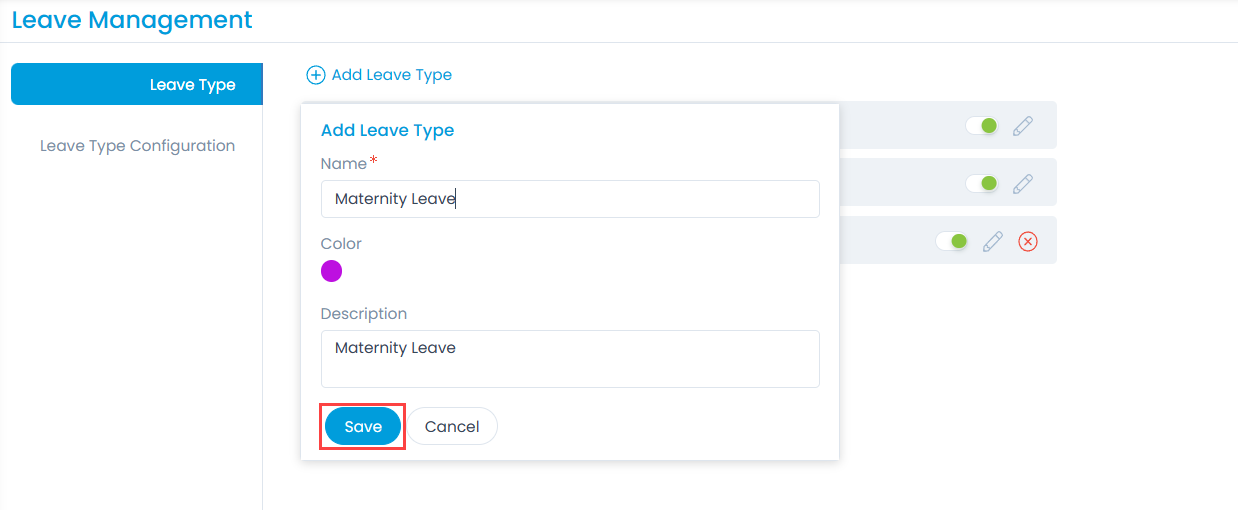Click the Add Leave Type link text
1238x510 pixels.
coord(392,75)
